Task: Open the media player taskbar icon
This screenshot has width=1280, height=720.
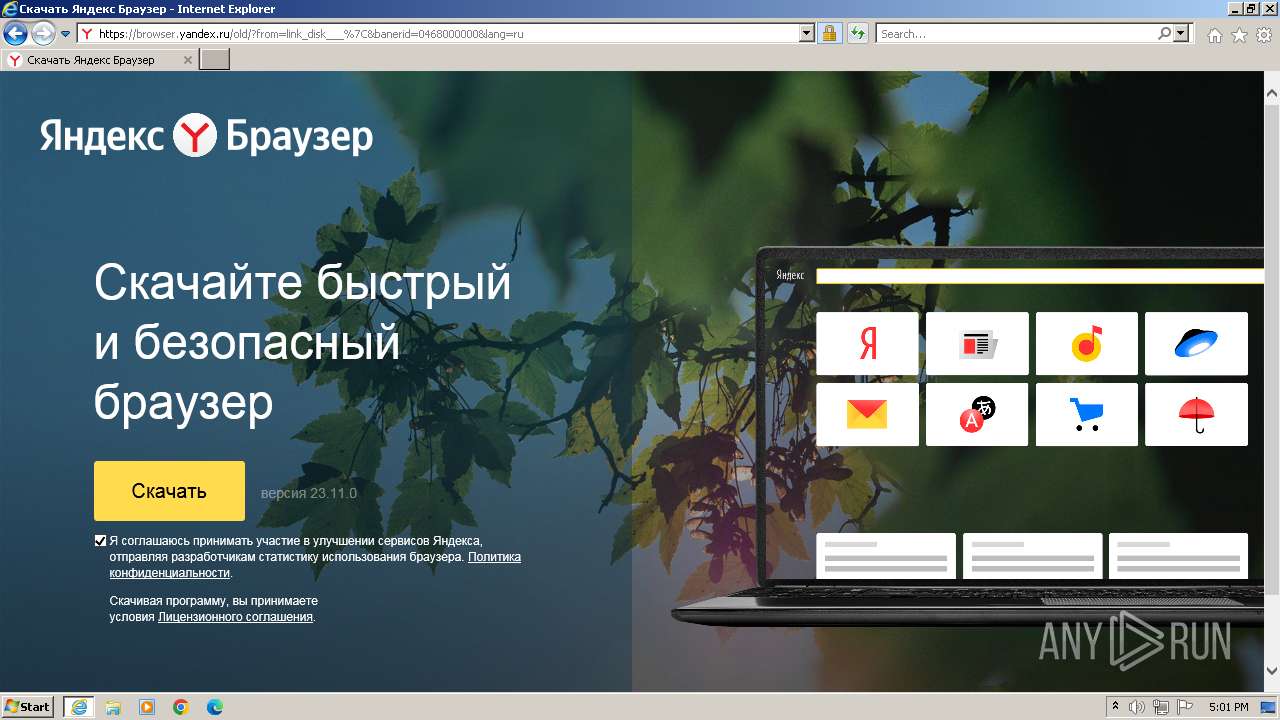Action: click(x=147, y=707)
